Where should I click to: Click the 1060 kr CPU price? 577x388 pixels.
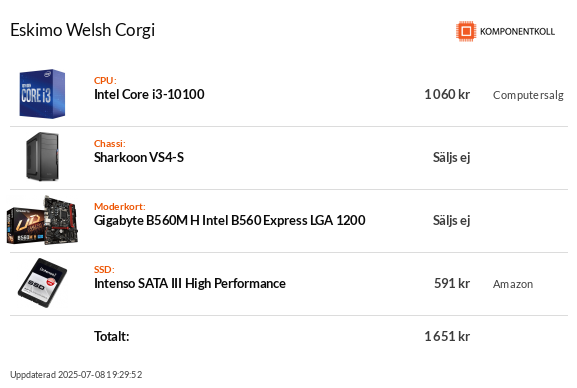[447, 95]
